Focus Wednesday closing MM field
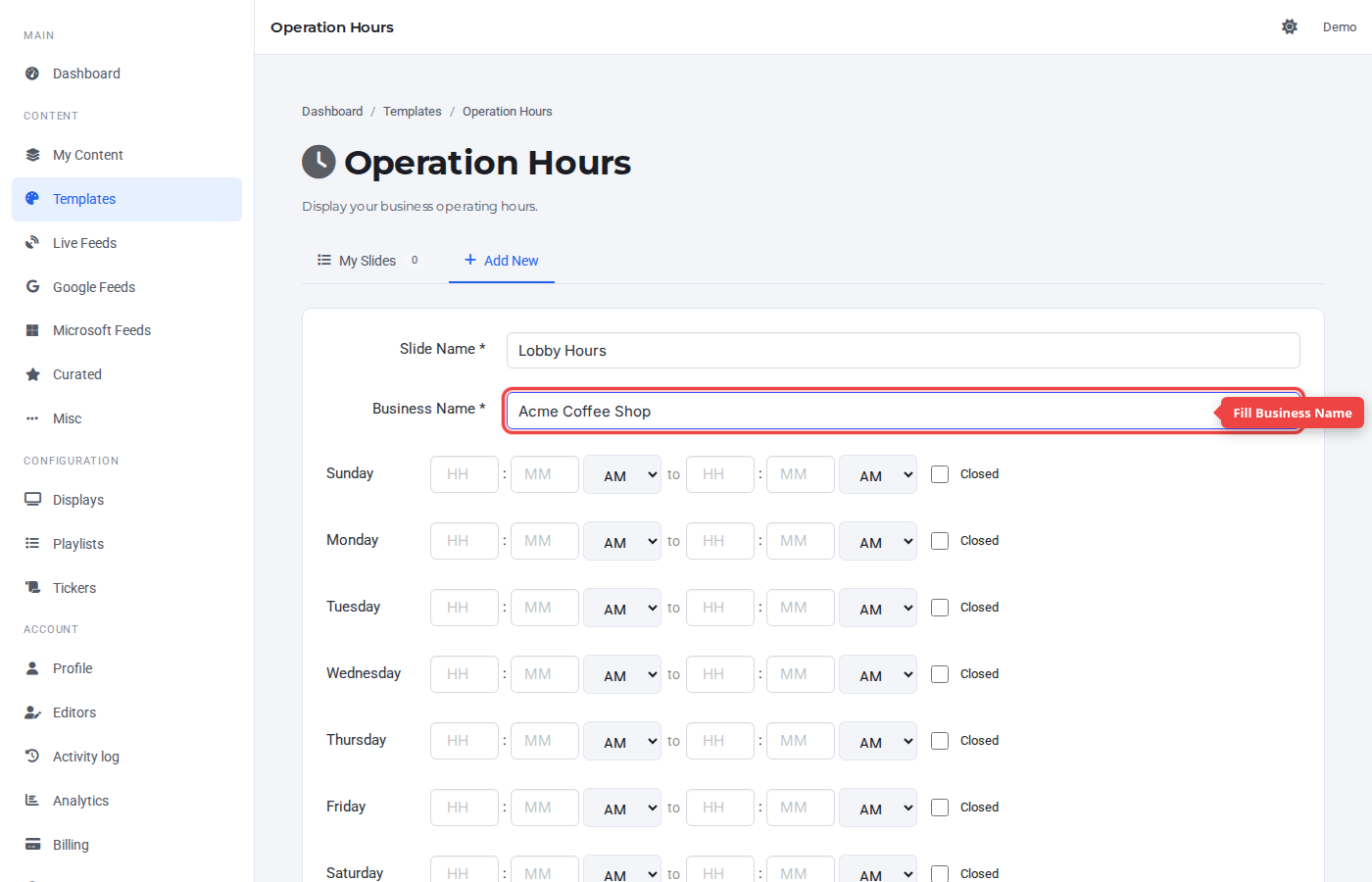 (x=801, y=674)
